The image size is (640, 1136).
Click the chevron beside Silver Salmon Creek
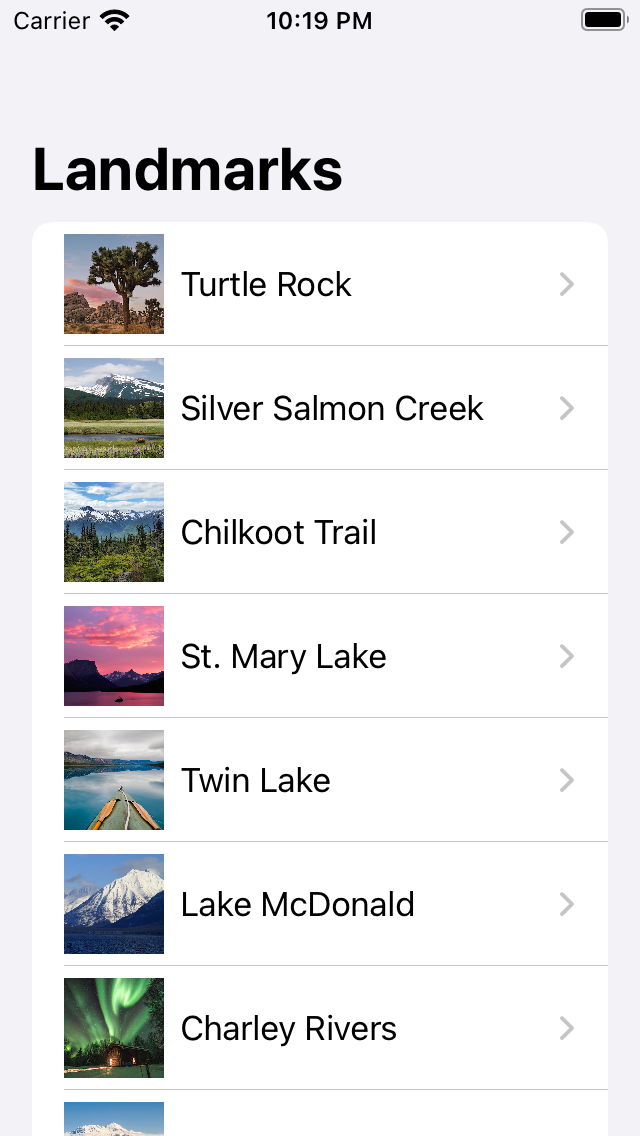click(x=567, y=408)
